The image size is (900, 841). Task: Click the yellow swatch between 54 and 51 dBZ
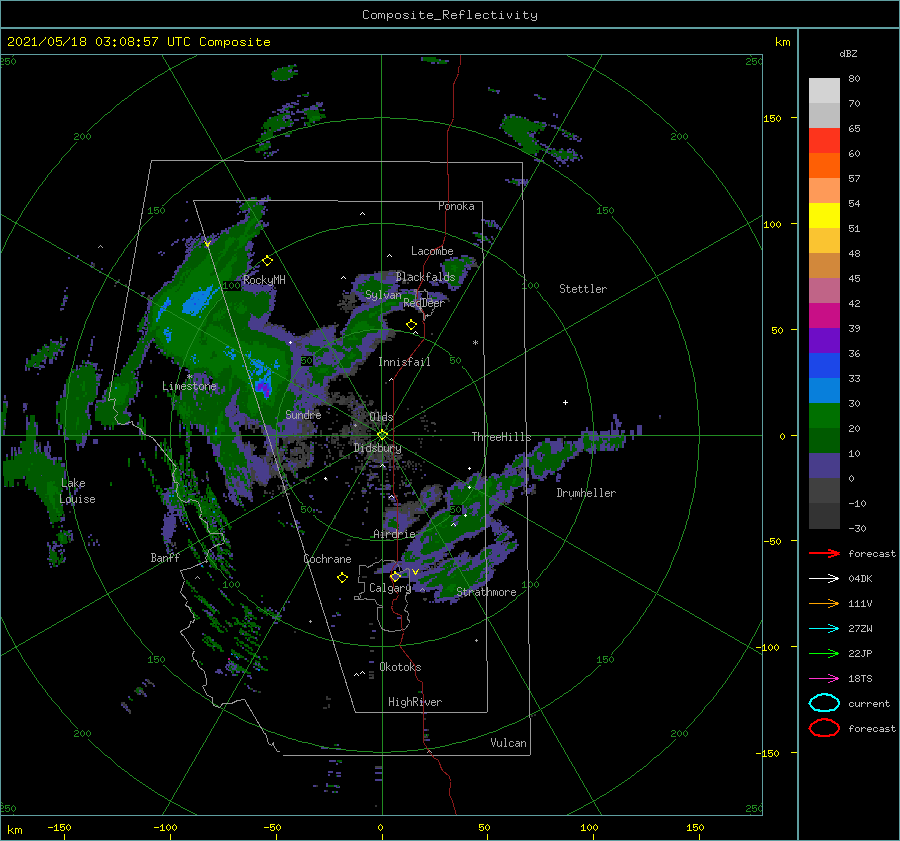click(x=824, y=216)
